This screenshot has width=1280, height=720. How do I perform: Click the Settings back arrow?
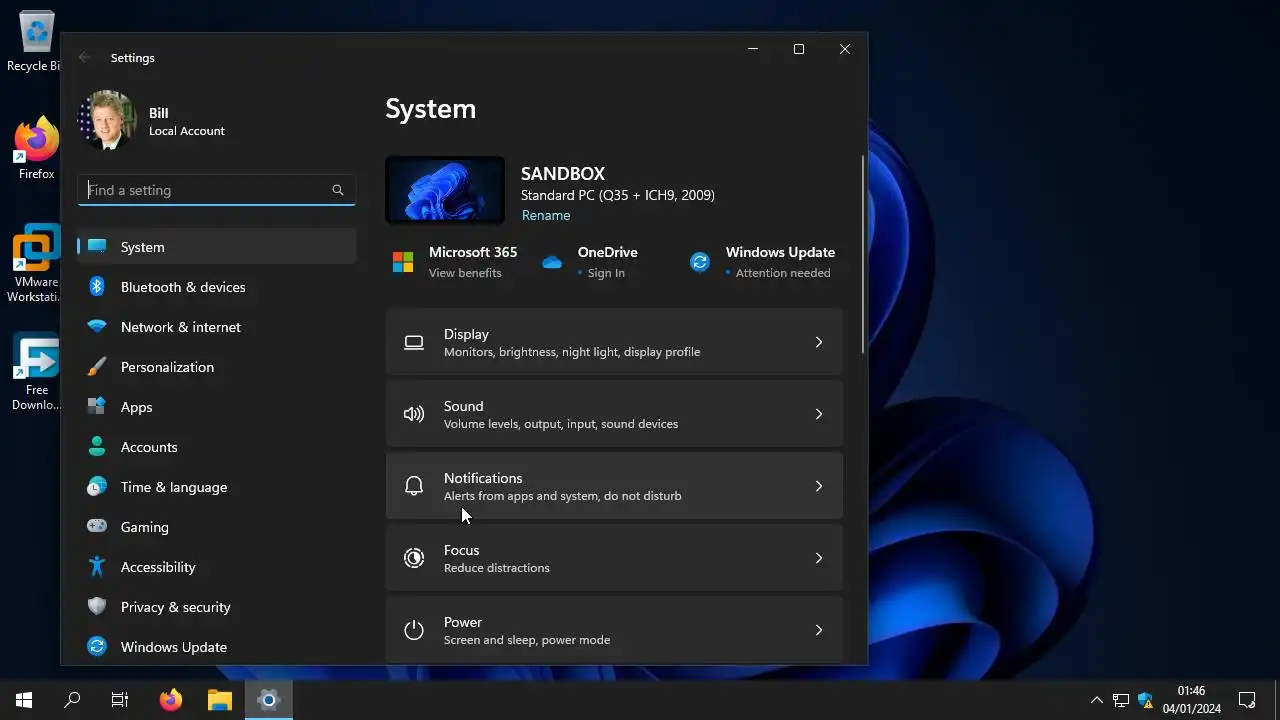click(x=84, y=57)
